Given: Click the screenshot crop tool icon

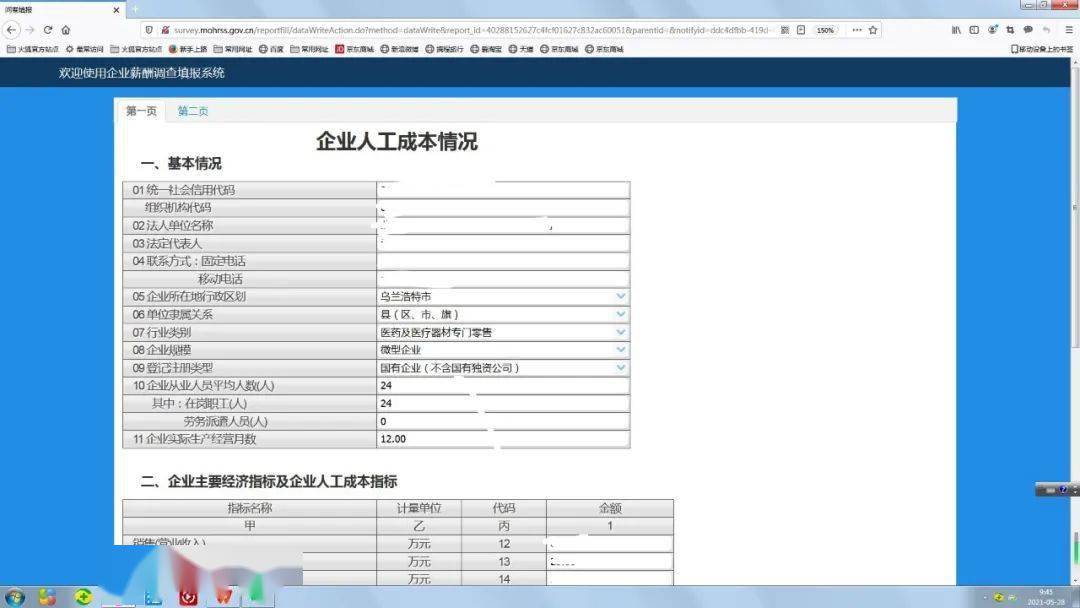Looking at the screenshot, I should pyautogui.click(x=1010, y=30).
